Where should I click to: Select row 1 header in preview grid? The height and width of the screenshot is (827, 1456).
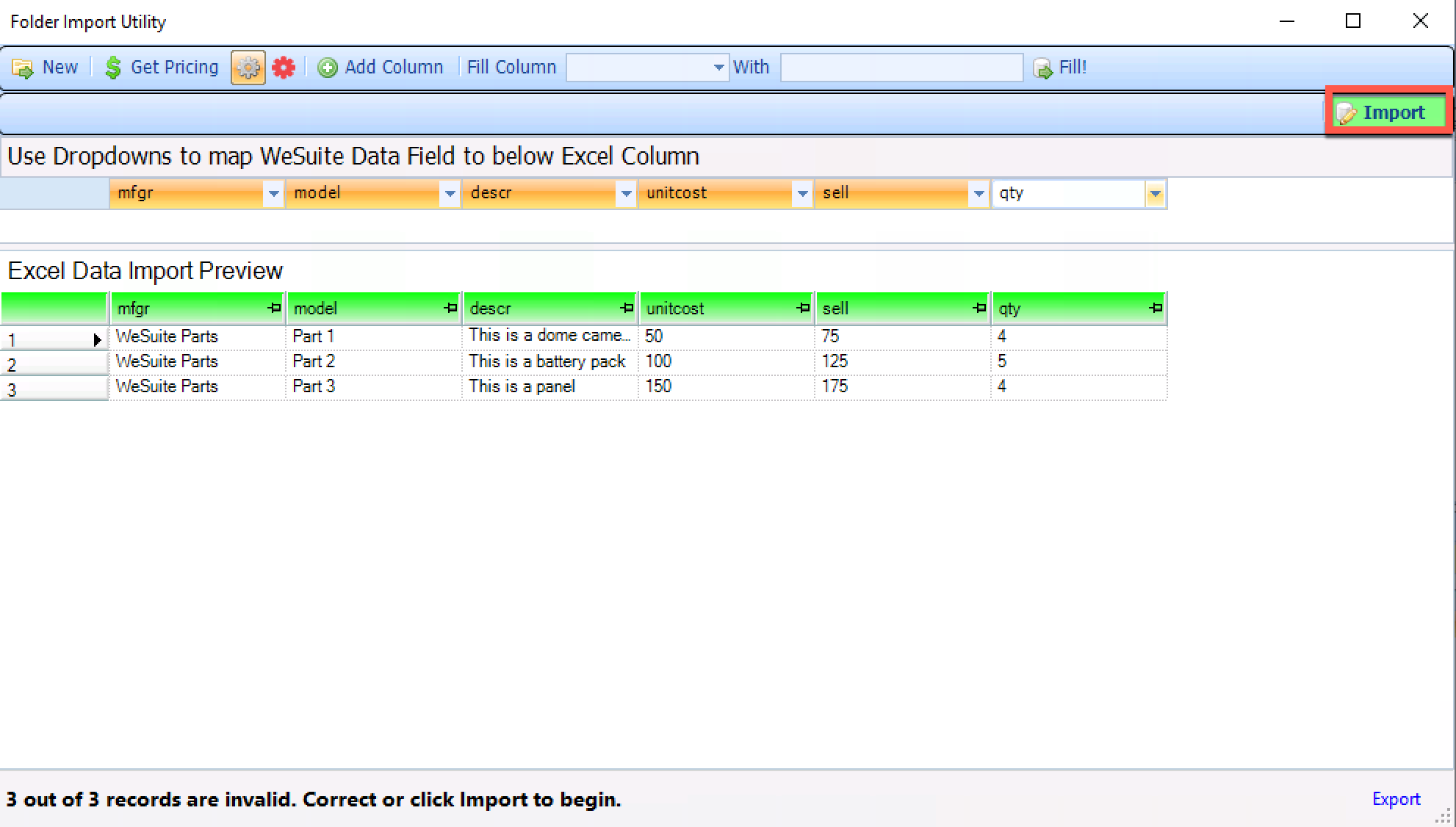54,339
